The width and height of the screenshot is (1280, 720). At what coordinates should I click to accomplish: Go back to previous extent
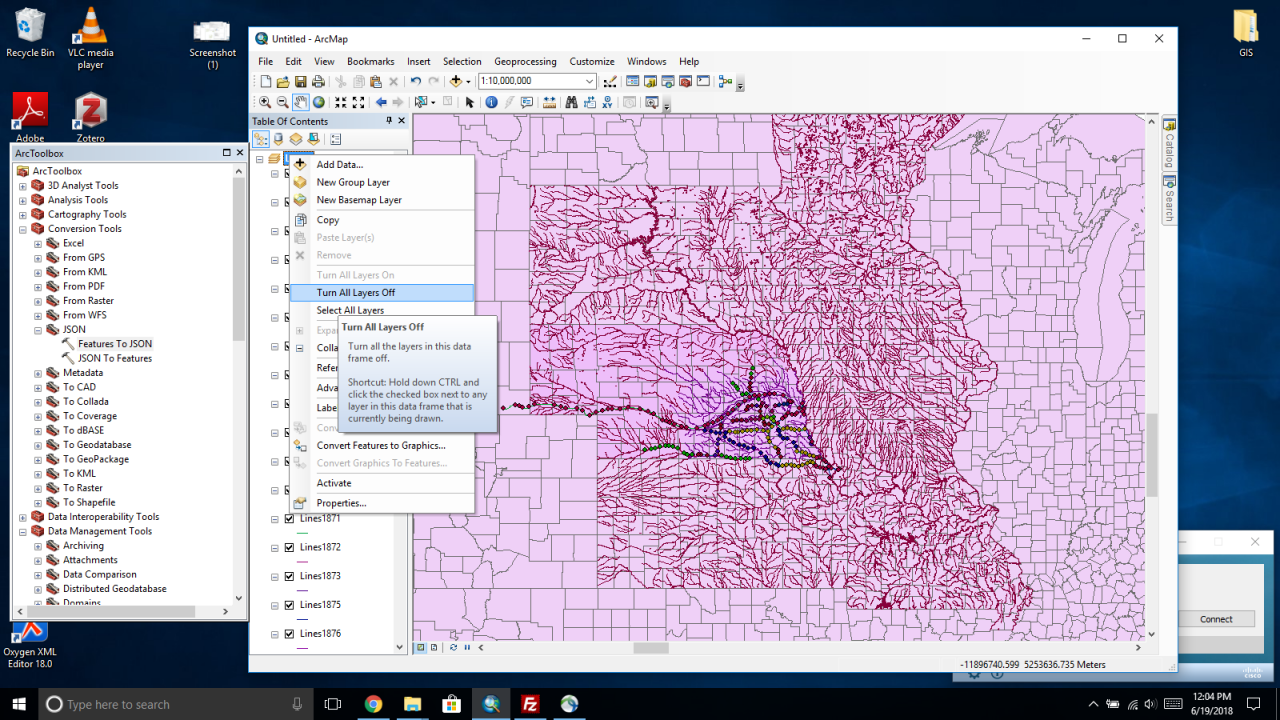381,102
